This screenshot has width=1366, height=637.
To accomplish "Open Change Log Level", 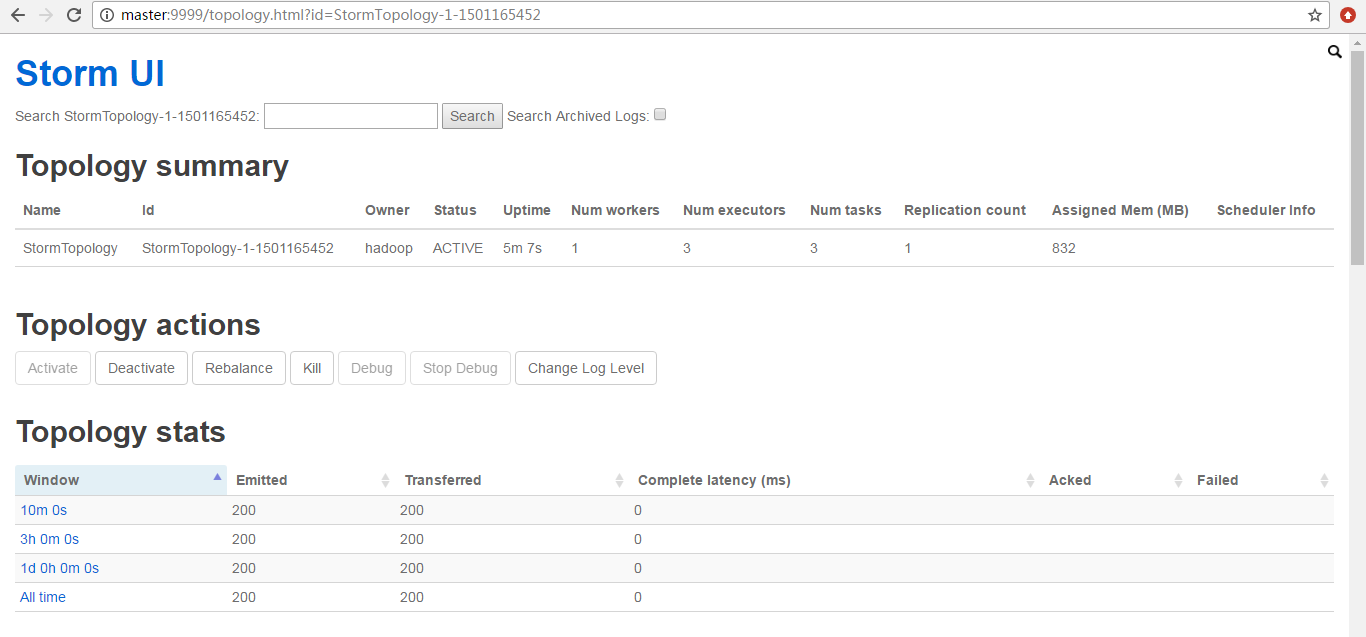I will point(586,368).
